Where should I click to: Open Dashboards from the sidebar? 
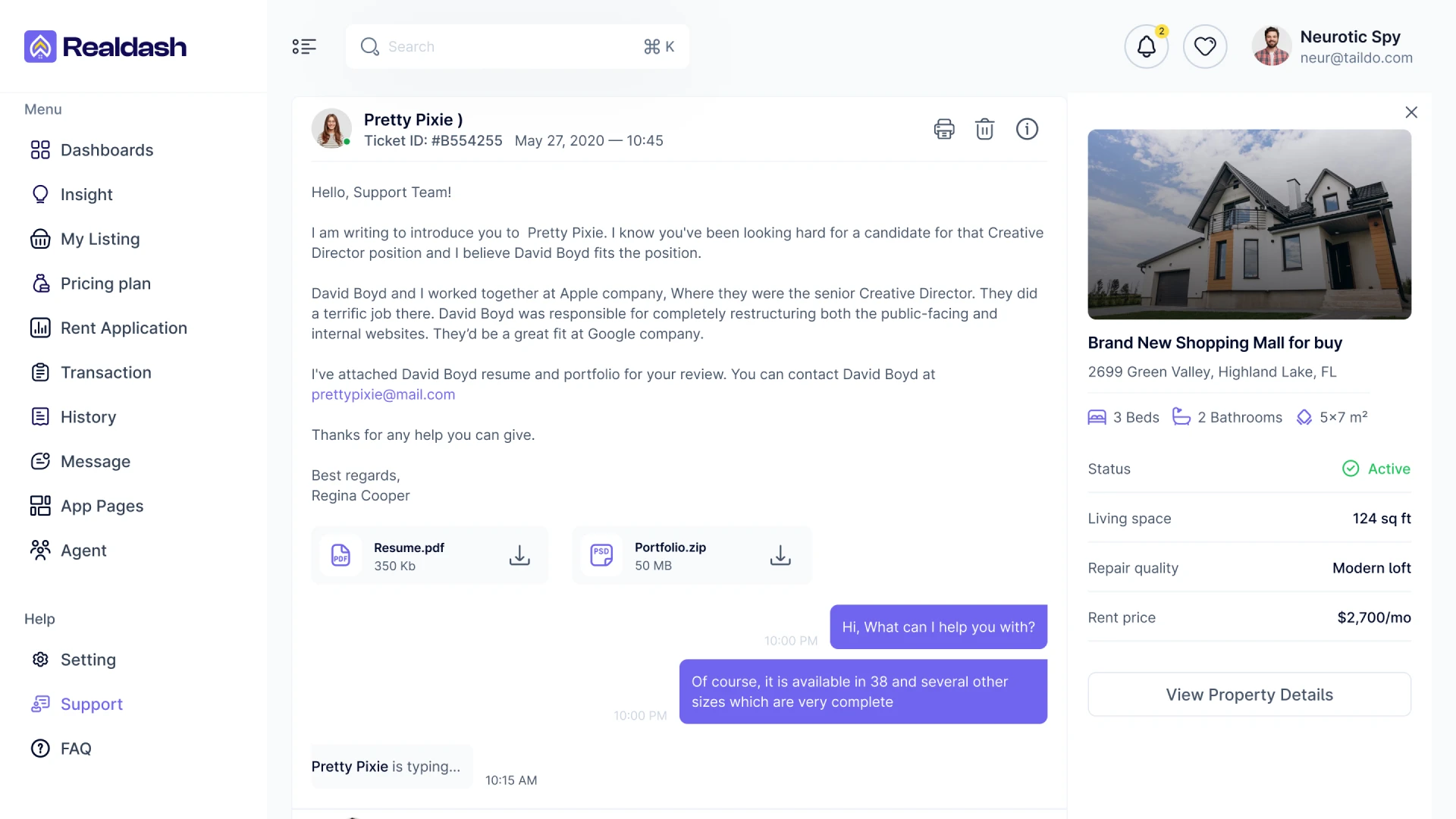click(107, 150)
